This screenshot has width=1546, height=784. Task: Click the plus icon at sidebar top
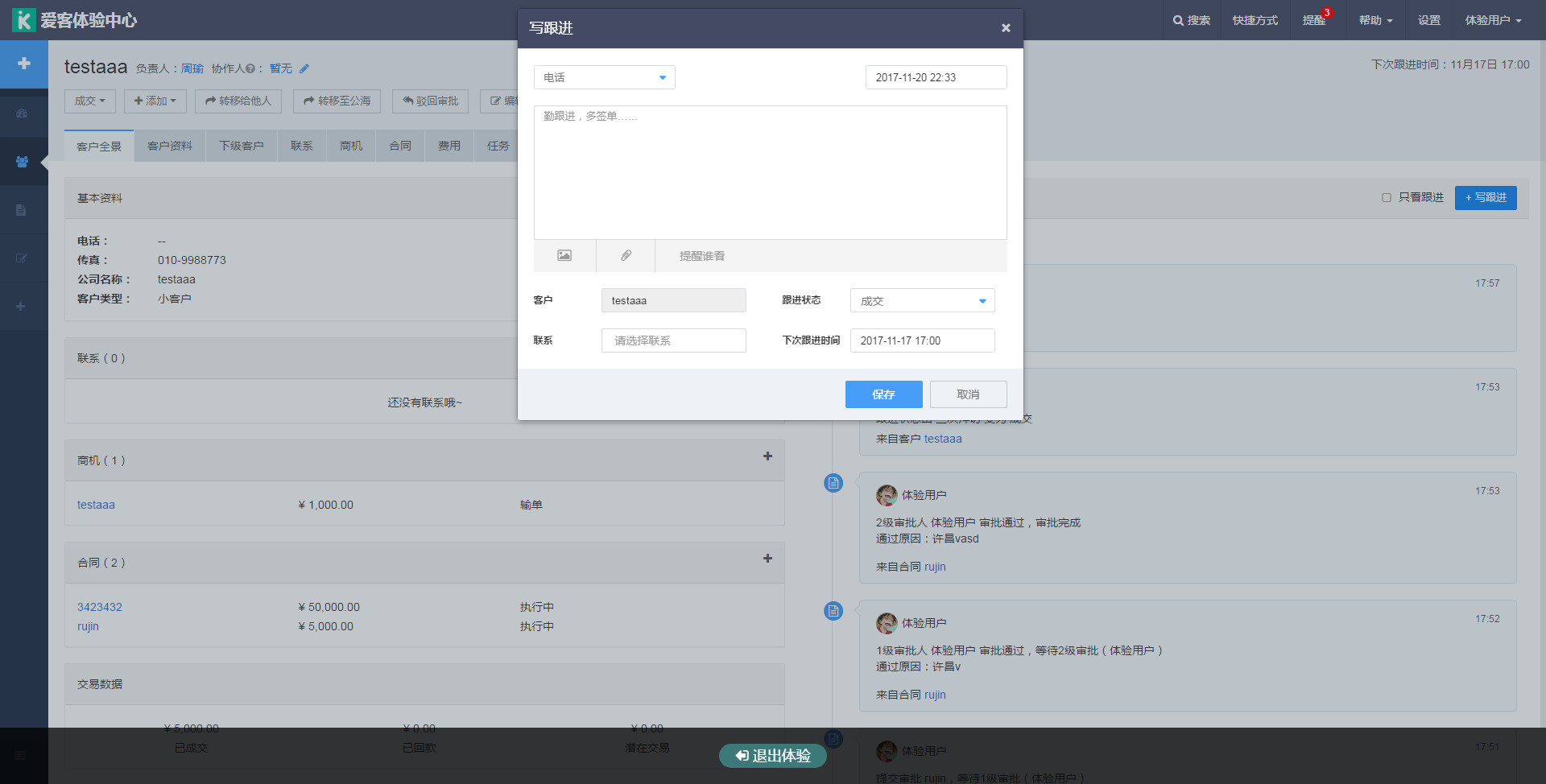[24, 64]
